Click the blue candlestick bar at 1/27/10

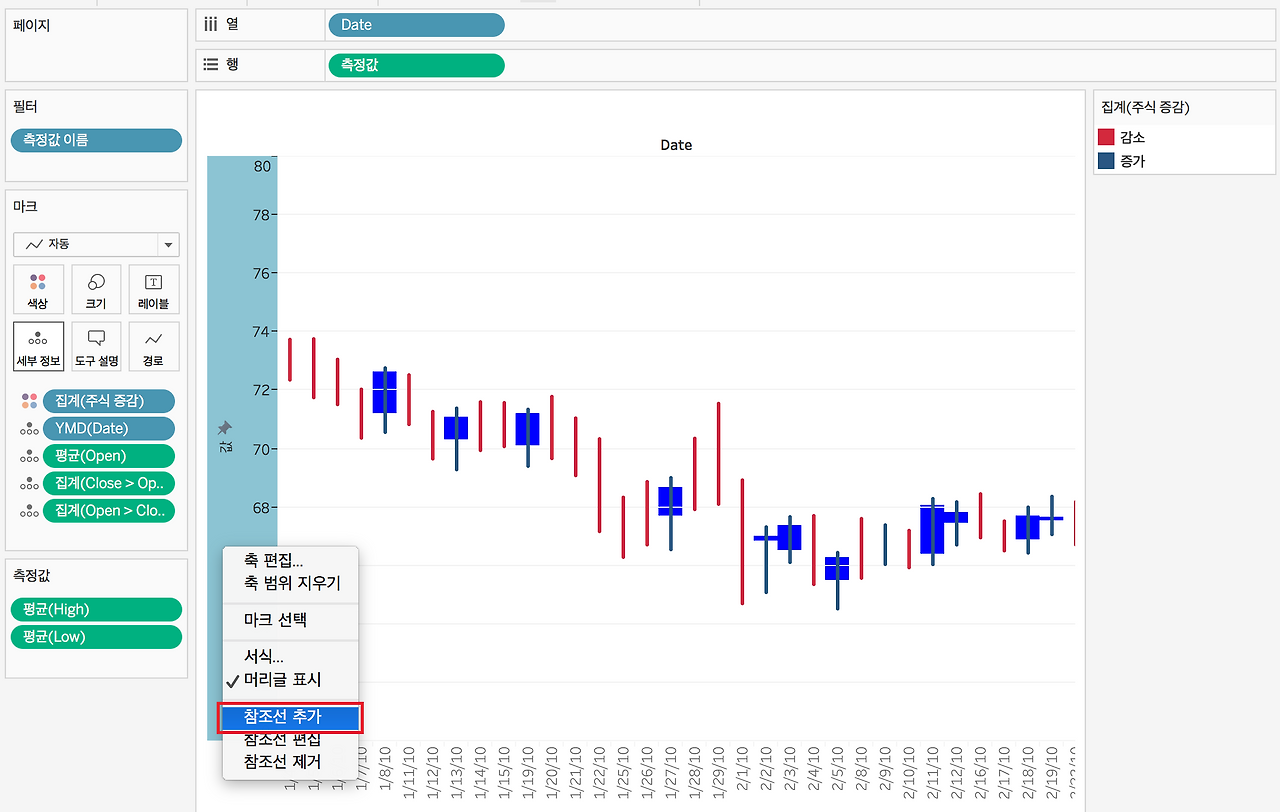pos(670,501)
